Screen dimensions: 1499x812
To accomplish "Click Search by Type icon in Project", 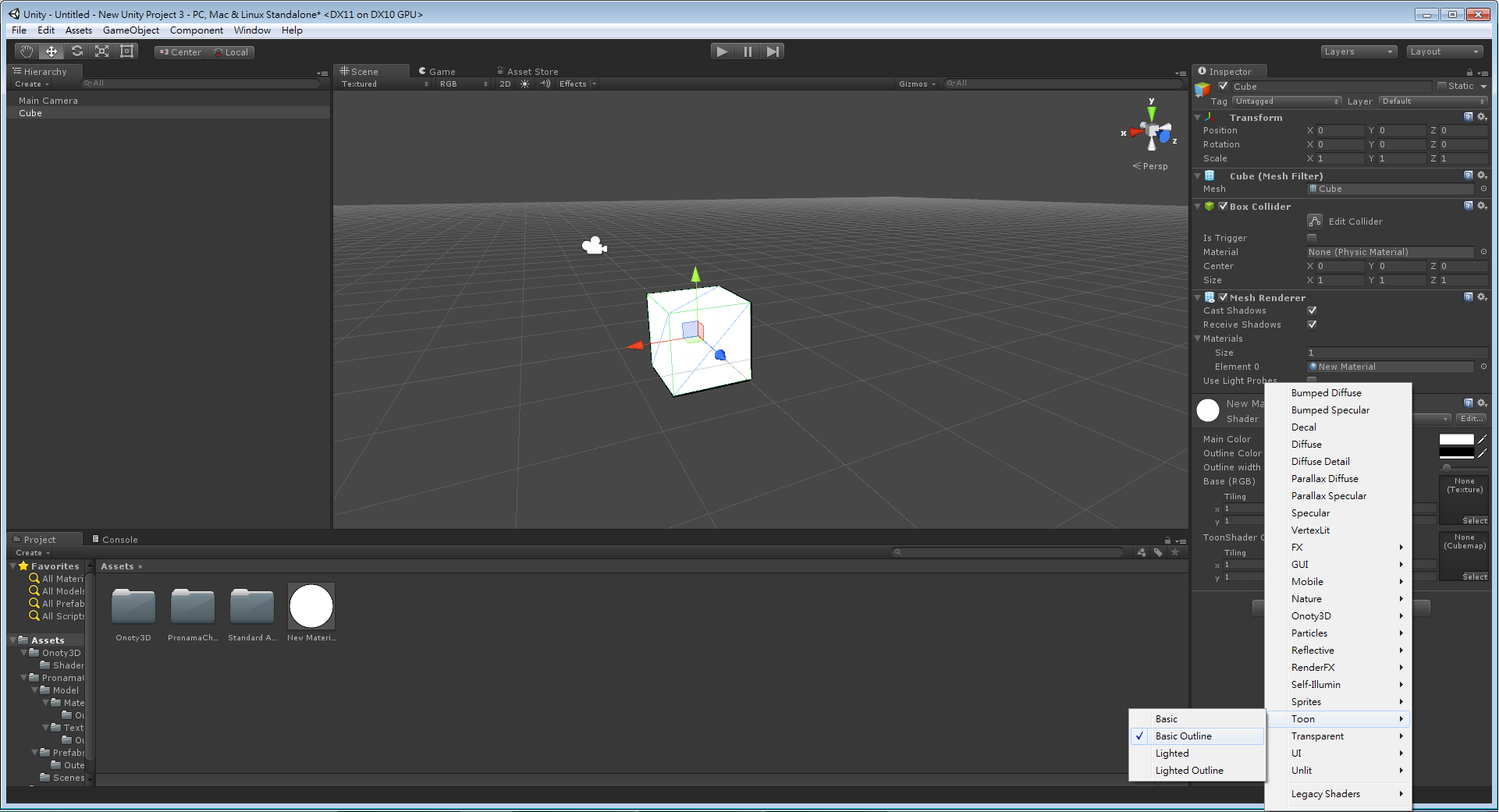I will 1142,552.
